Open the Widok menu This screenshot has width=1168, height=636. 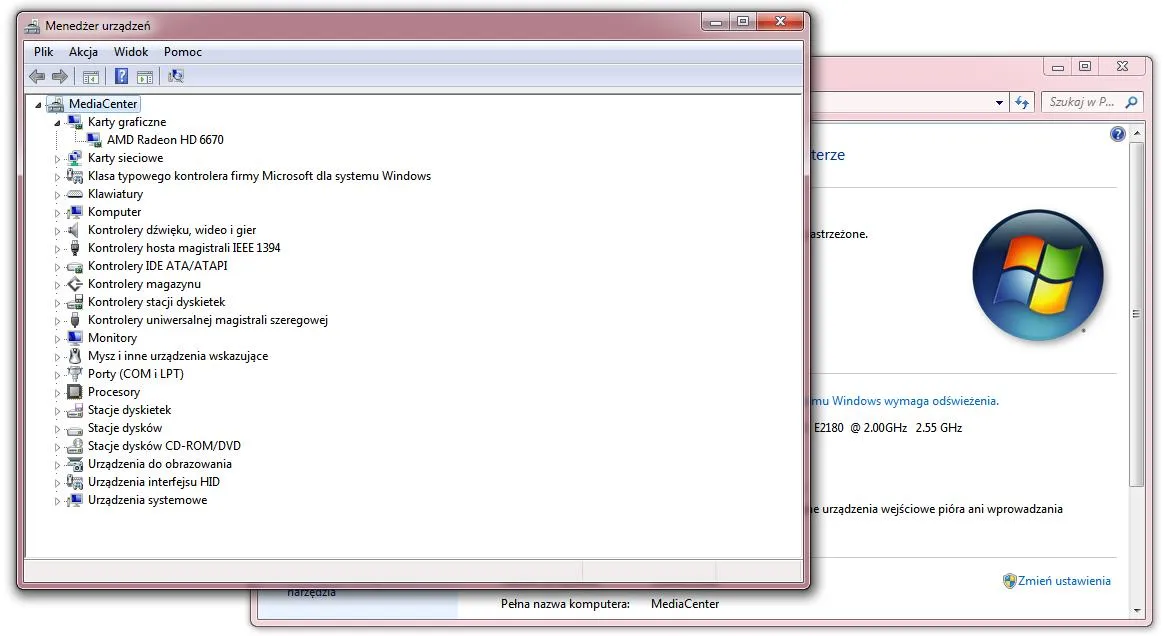[130, 52]
